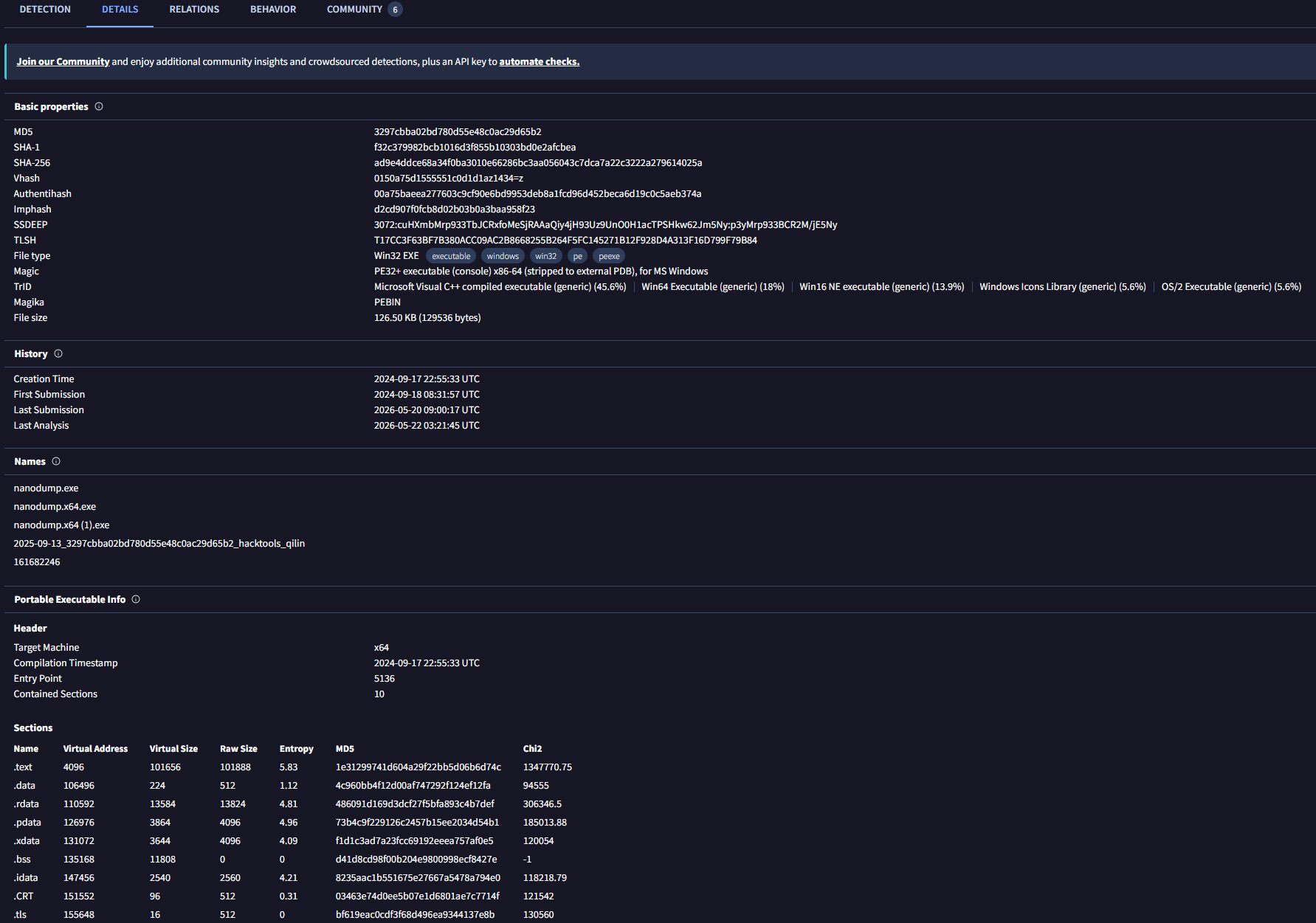This screenshot has height=923, width=1316.
Task: Click the Magic value PE32+ executable text
Action: click(x=541, y=272)
